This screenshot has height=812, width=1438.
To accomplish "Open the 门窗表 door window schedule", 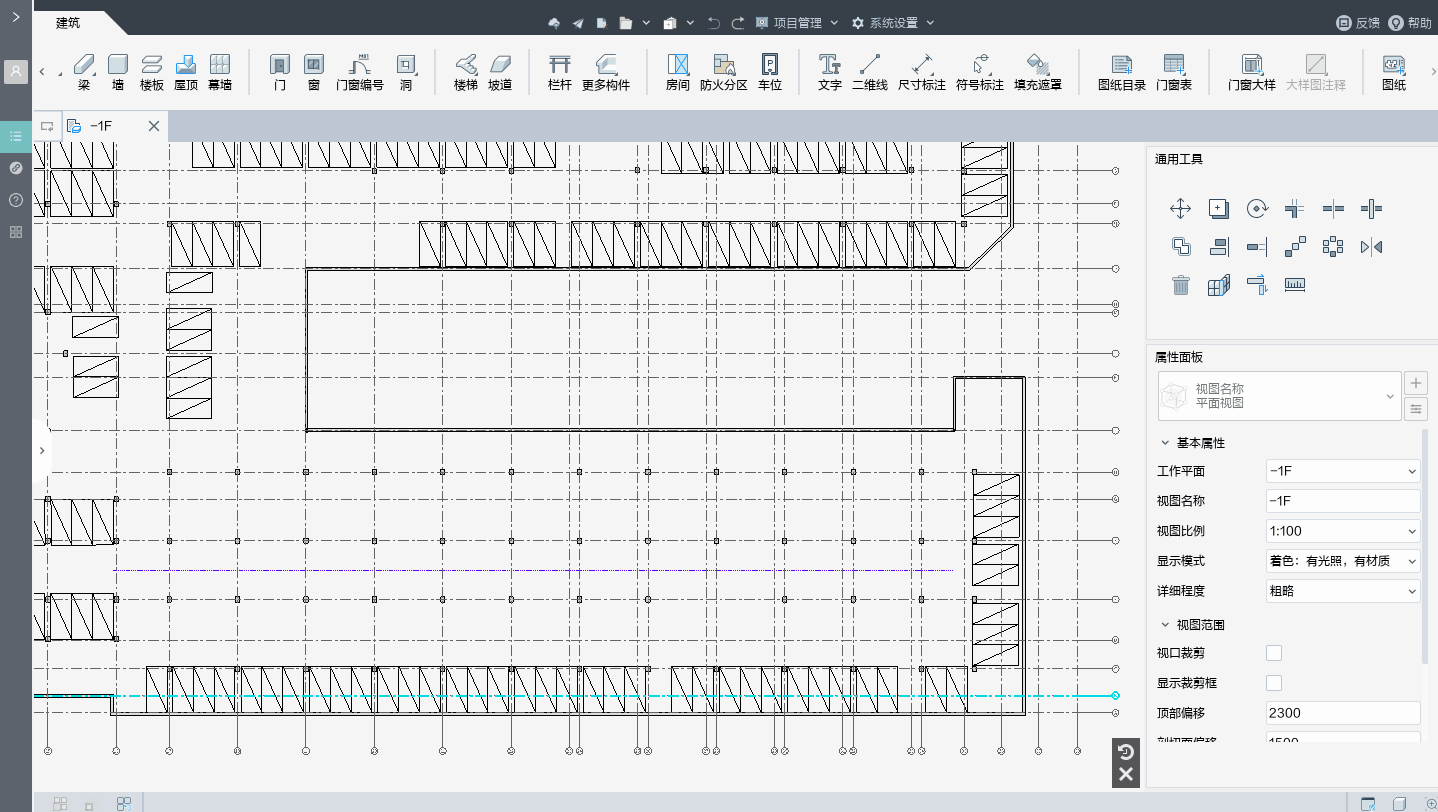I will pos(1174,73).
